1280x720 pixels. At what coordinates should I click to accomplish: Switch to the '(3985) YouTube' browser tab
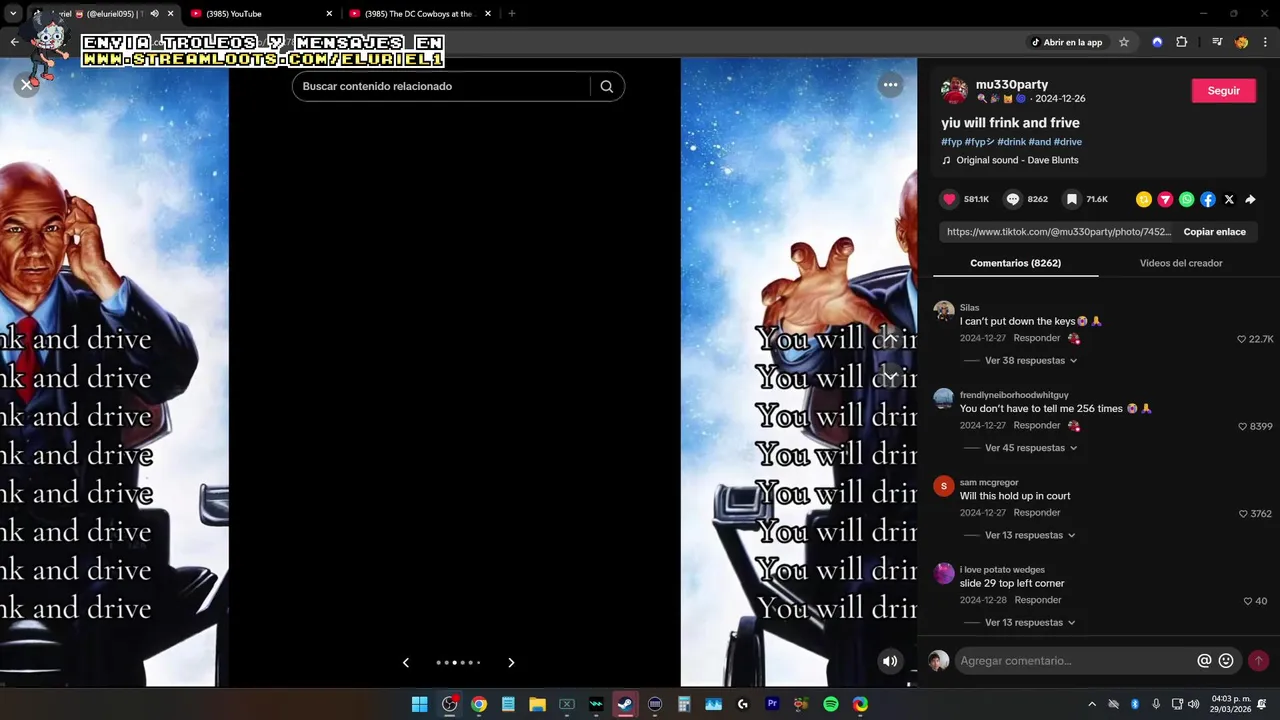tap(260, 14)
